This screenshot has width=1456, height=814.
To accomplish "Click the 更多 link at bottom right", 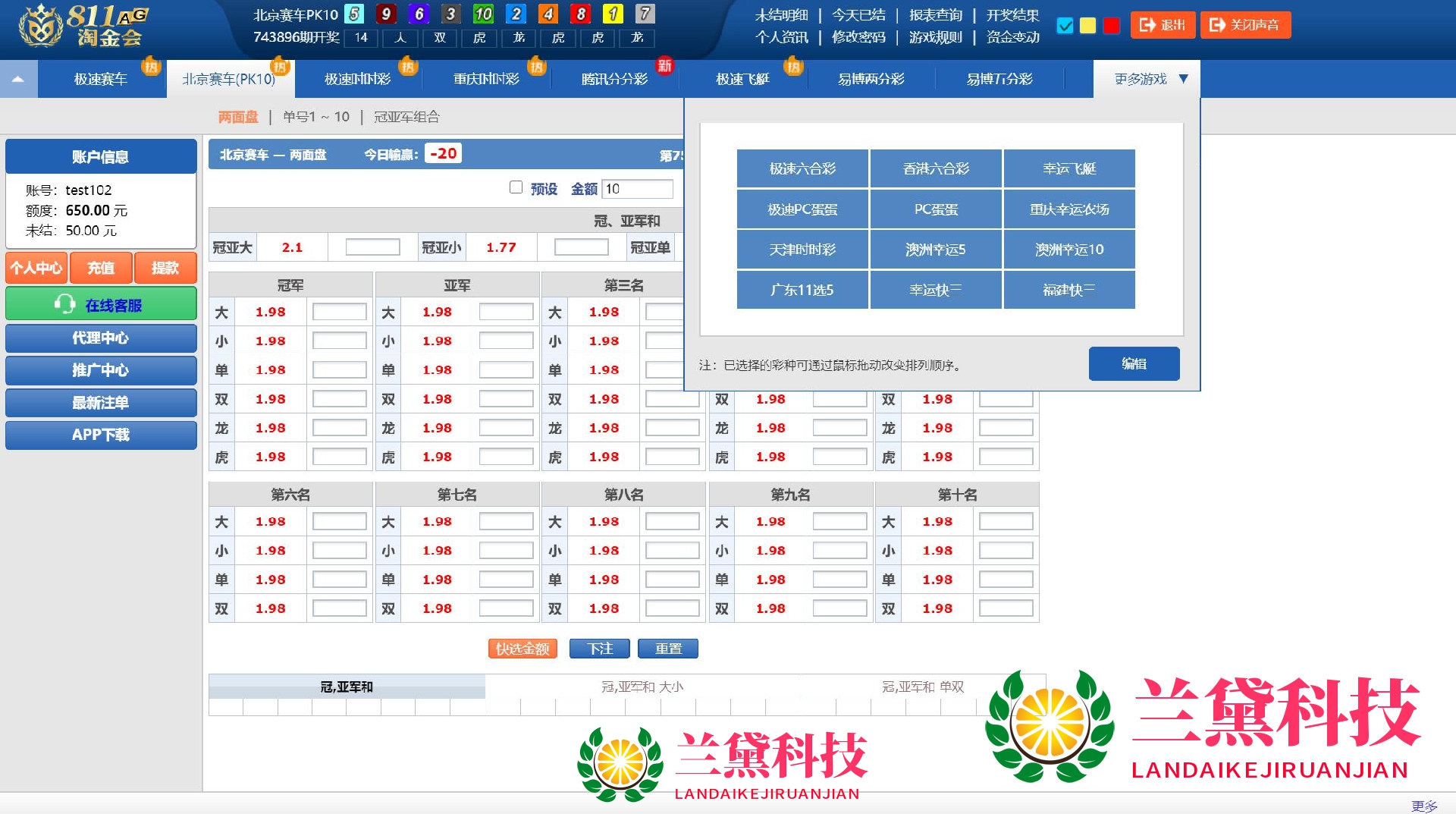I will pyautogui.click(x=1423, y=806).
